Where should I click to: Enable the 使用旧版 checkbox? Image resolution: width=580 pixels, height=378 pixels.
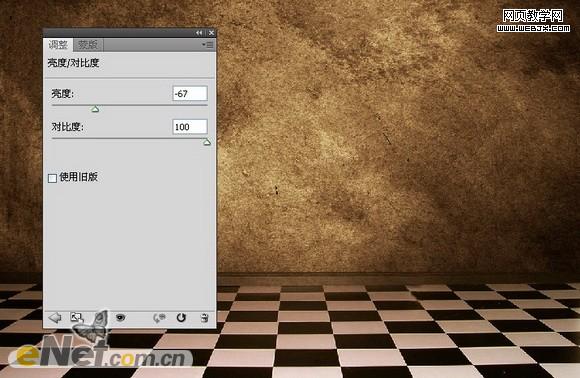click(53, 178)
